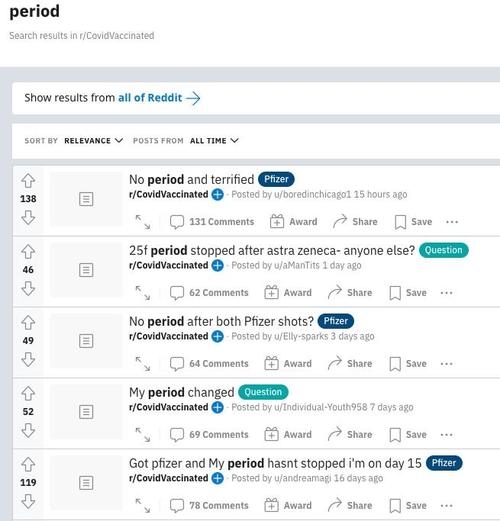The image size is (500, 521).
Task: Upvote the 'My period changed' post
Action: point(28,393)
